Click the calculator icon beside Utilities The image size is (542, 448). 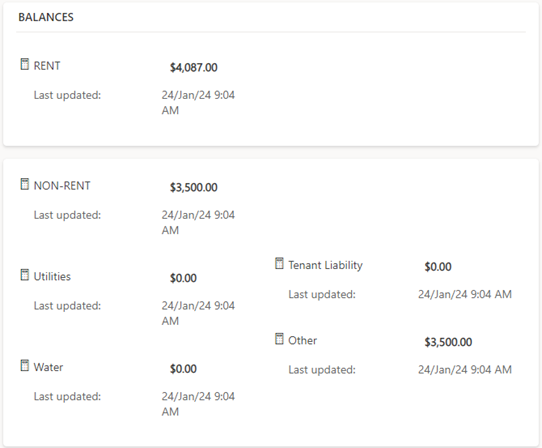25,275
